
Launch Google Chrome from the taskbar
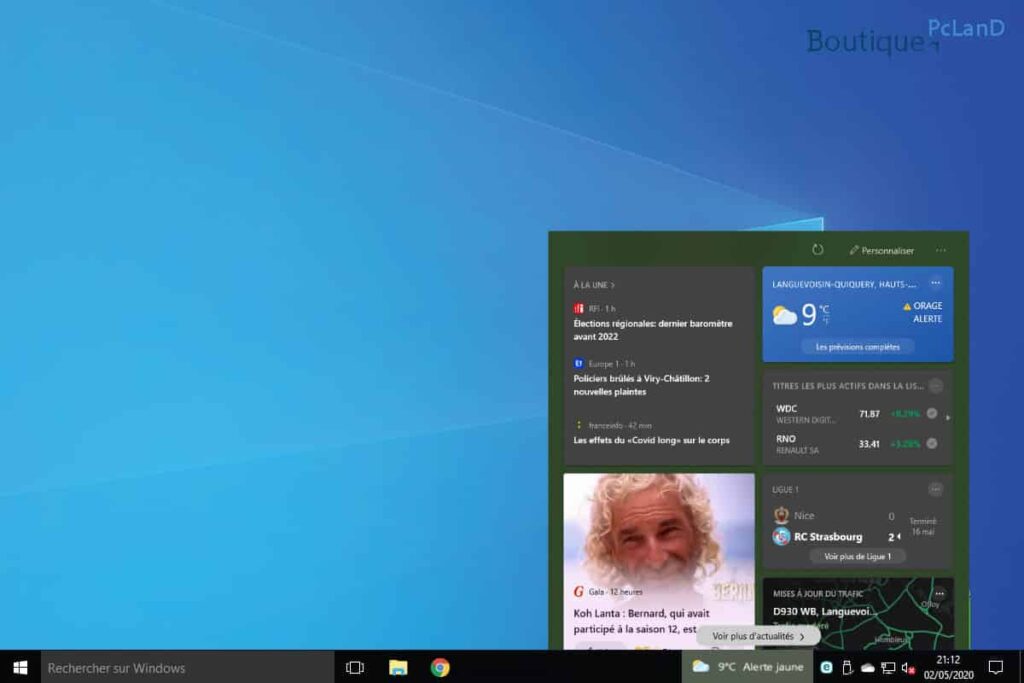tap(440, 667)
